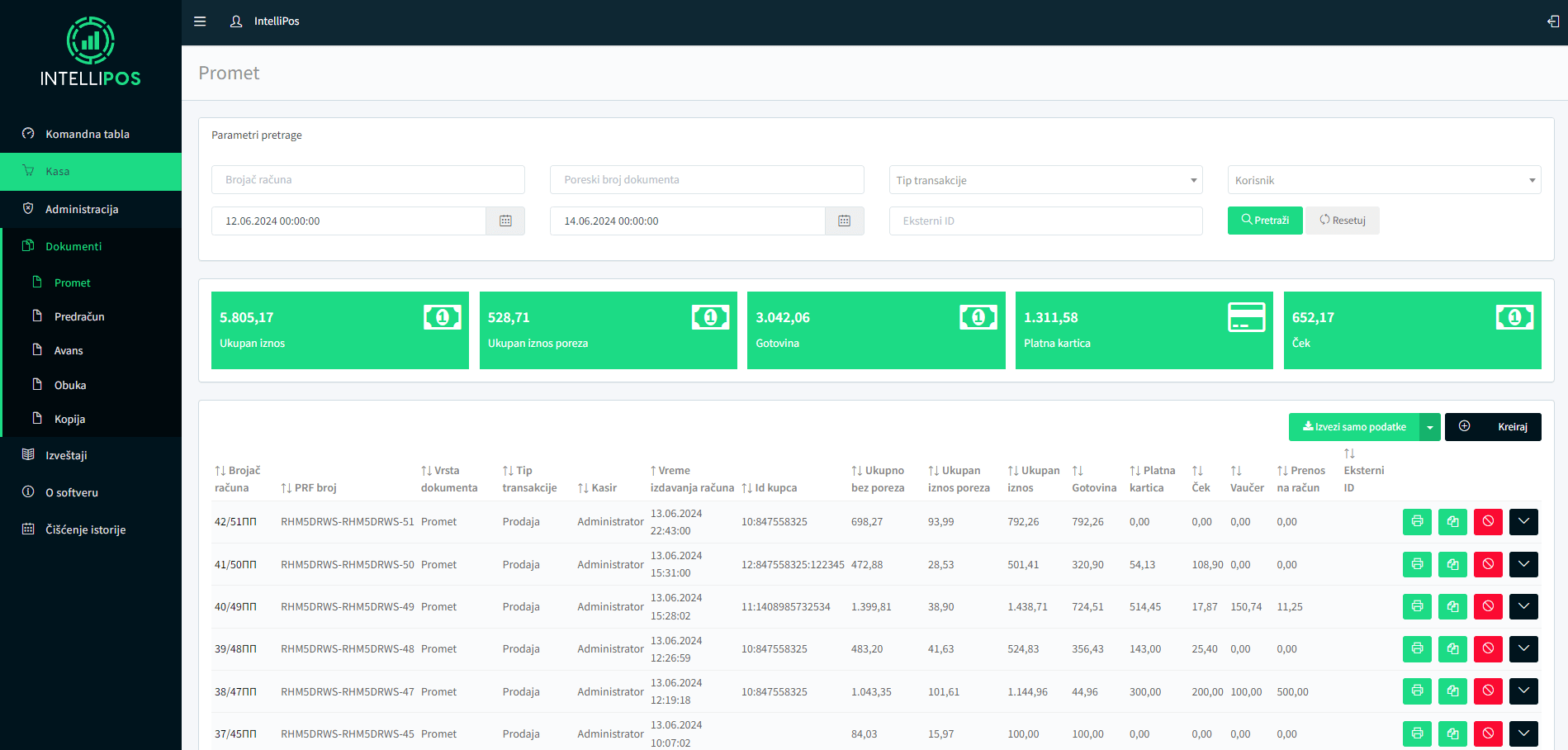Expand row details for invoice 39/48
This screenshot has height=750, width=1568.
[x=1523, y=649]
